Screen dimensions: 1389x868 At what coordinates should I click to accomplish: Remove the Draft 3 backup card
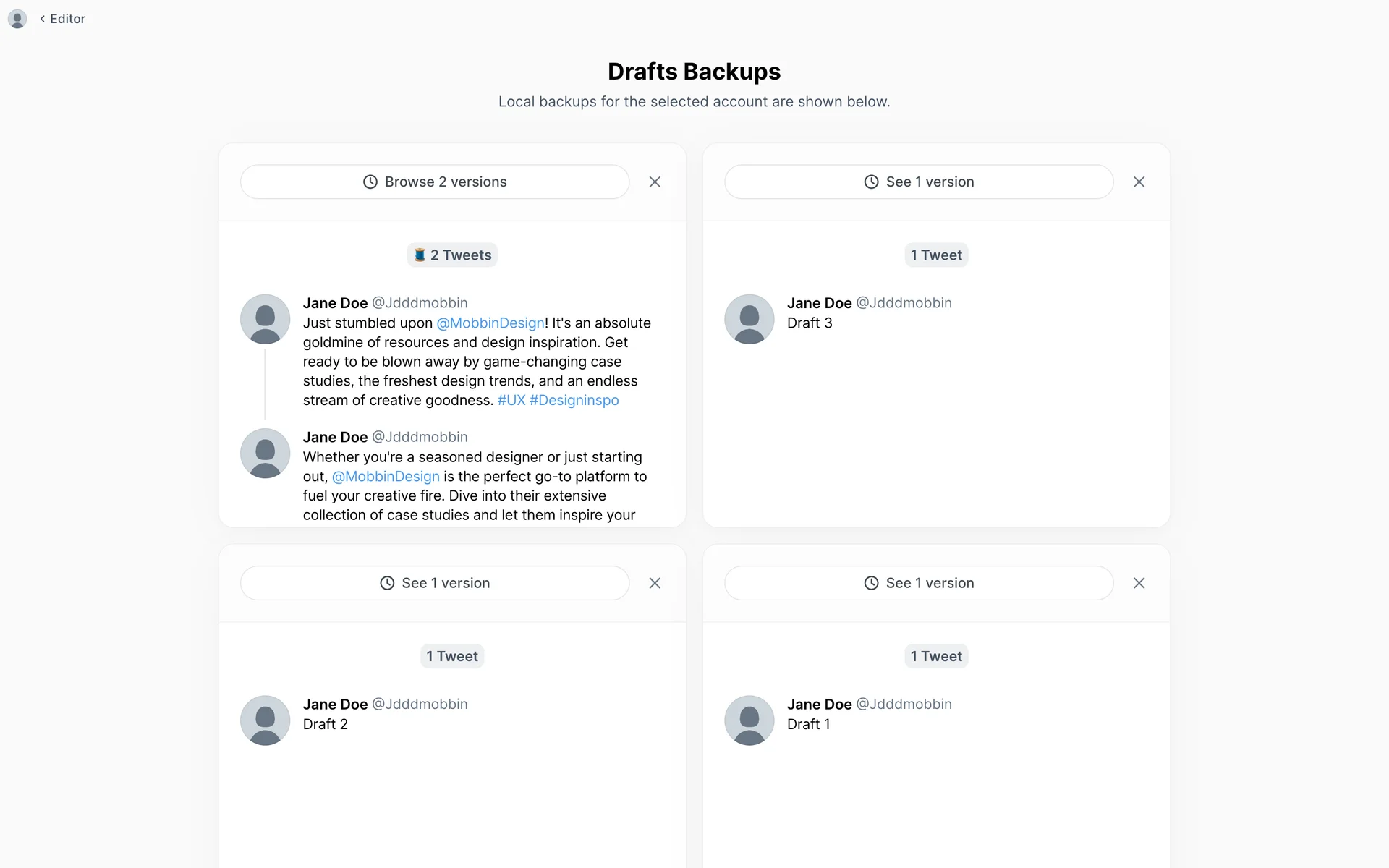pyautogui.click(x=1139, y=182)
